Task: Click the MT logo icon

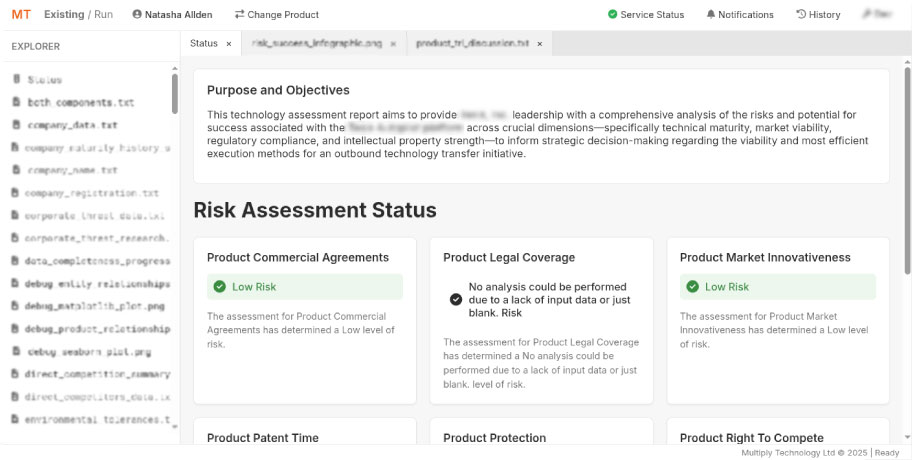Action: click(x=21, y=14)
